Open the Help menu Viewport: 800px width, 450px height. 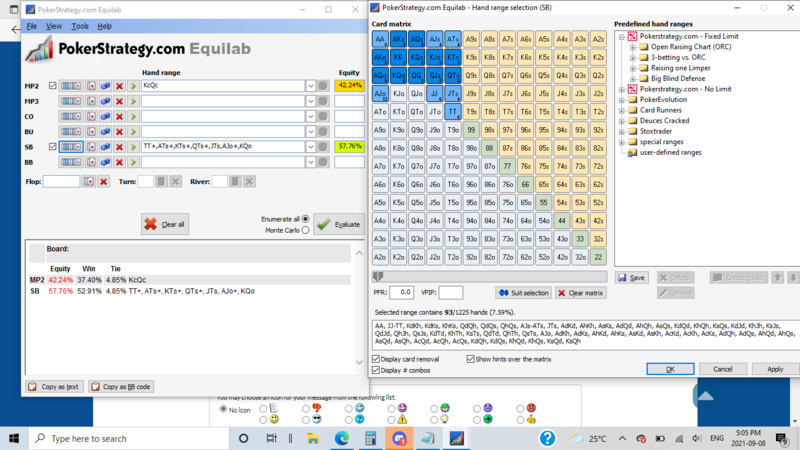105,26
